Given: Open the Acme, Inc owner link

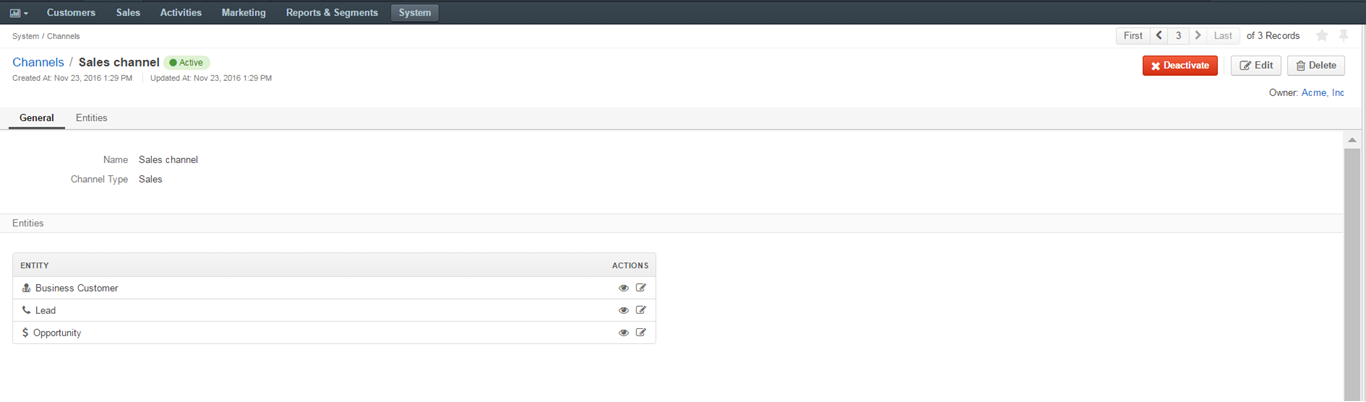Looking at the screenshot, I should tap(1322, 93).
